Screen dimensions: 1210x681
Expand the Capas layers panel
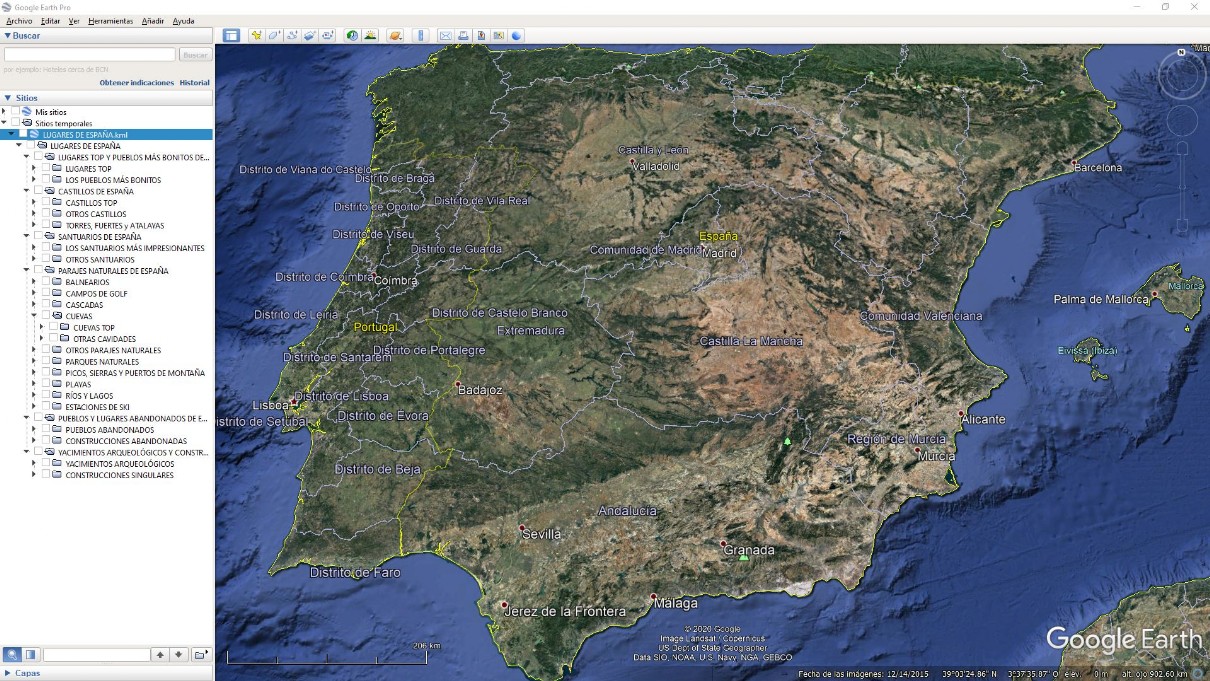coord(8,673)
